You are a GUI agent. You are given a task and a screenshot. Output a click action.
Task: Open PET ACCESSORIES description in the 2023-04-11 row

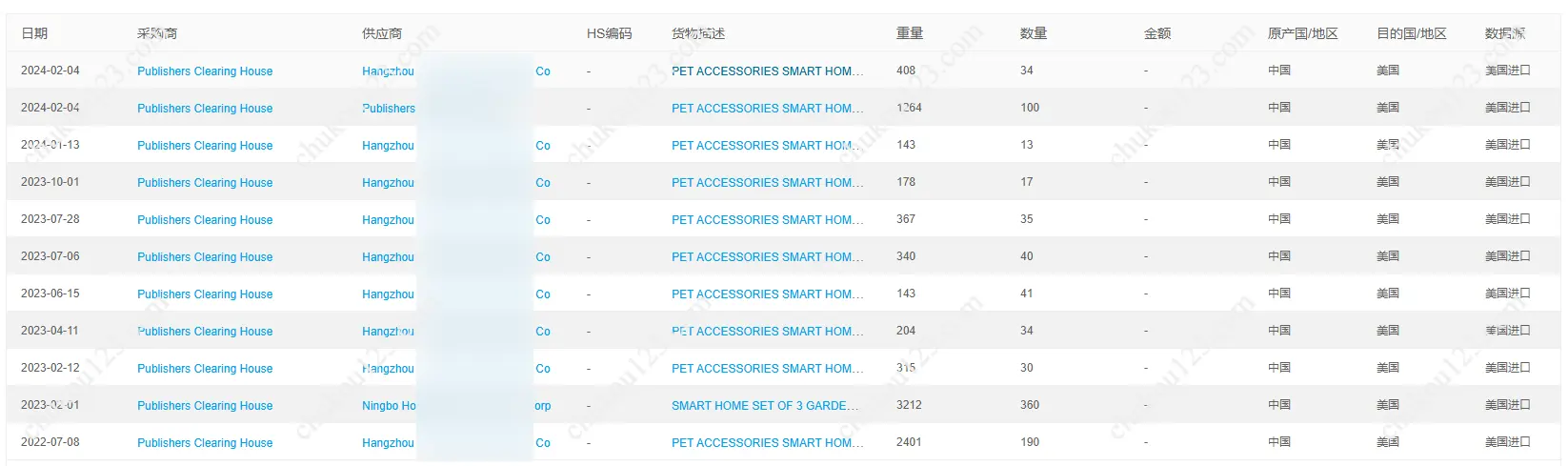tap(767, 332)
